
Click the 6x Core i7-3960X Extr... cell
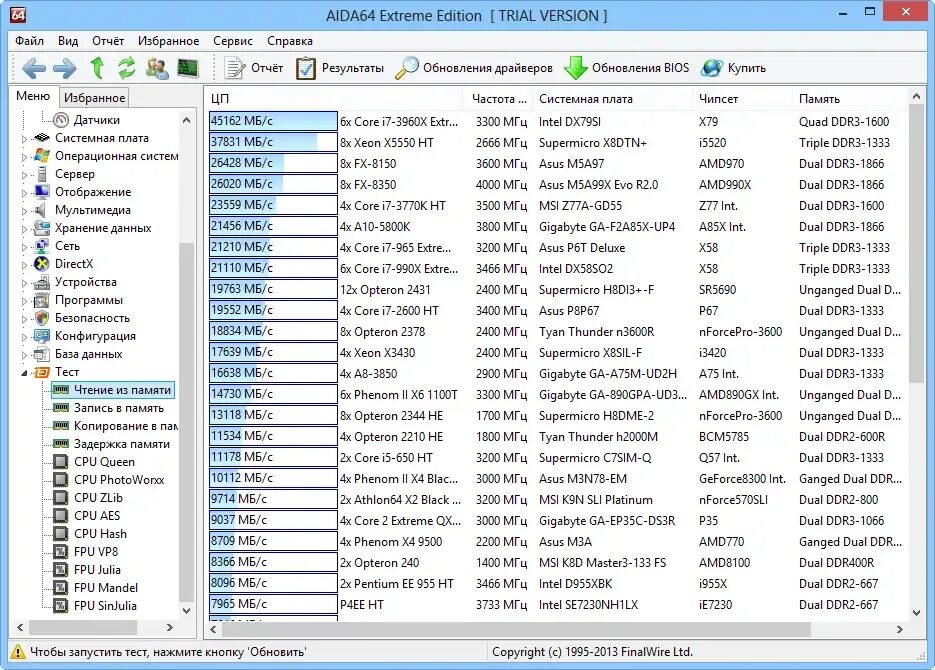point(399,122)
